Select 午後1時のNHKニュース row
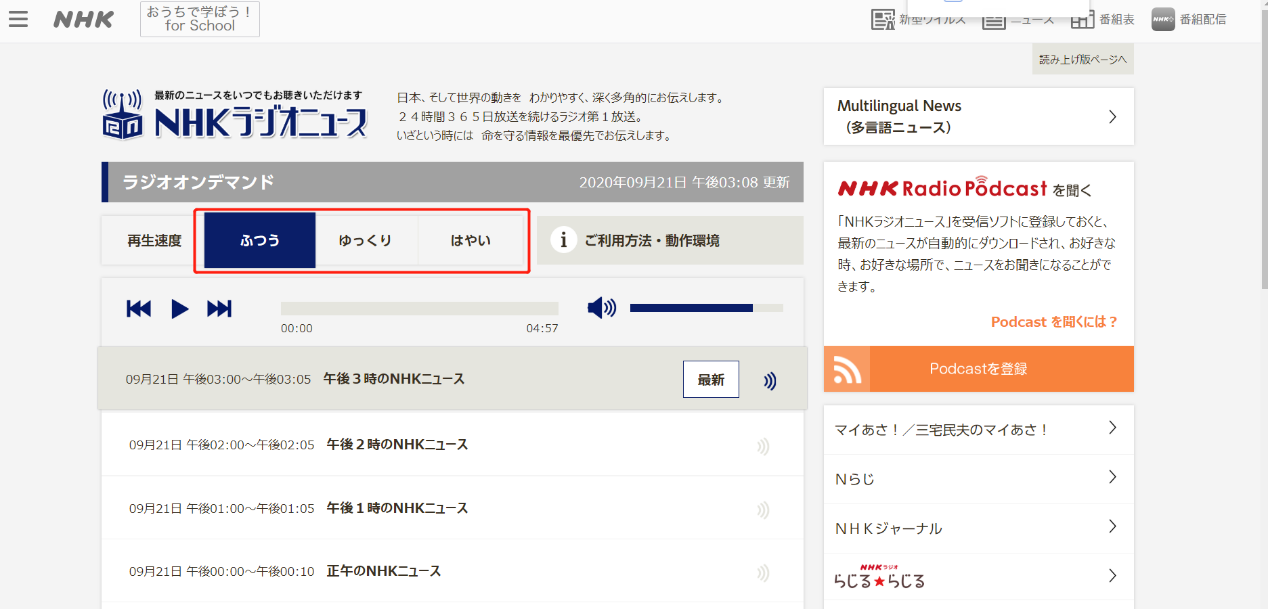Screen dimensions: 1268x609 coord(452,508)
